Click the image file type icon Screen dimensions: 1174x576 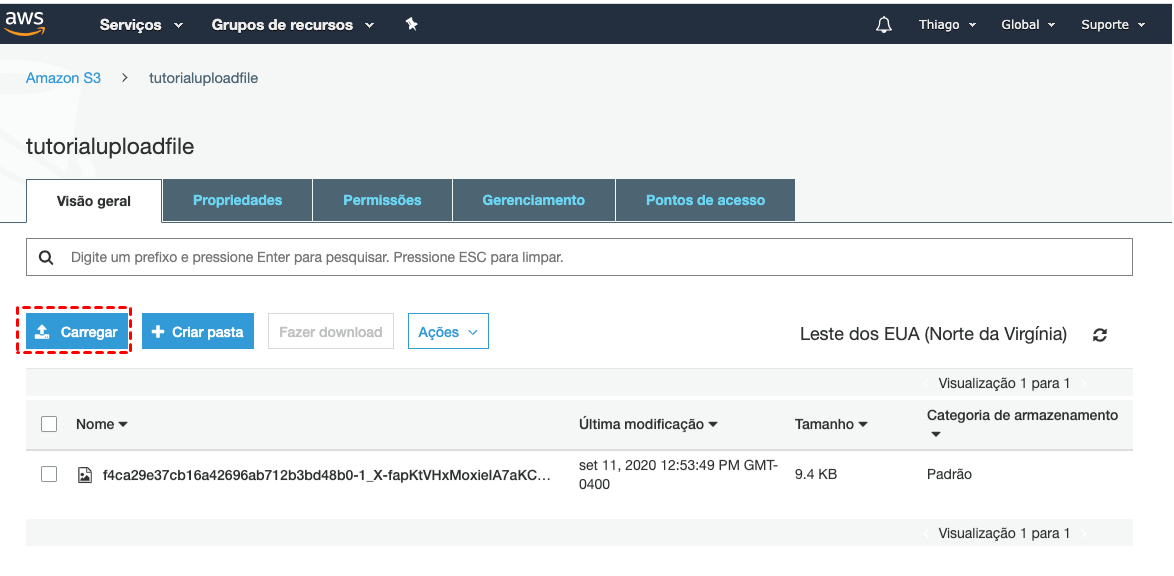pos(85,475)
